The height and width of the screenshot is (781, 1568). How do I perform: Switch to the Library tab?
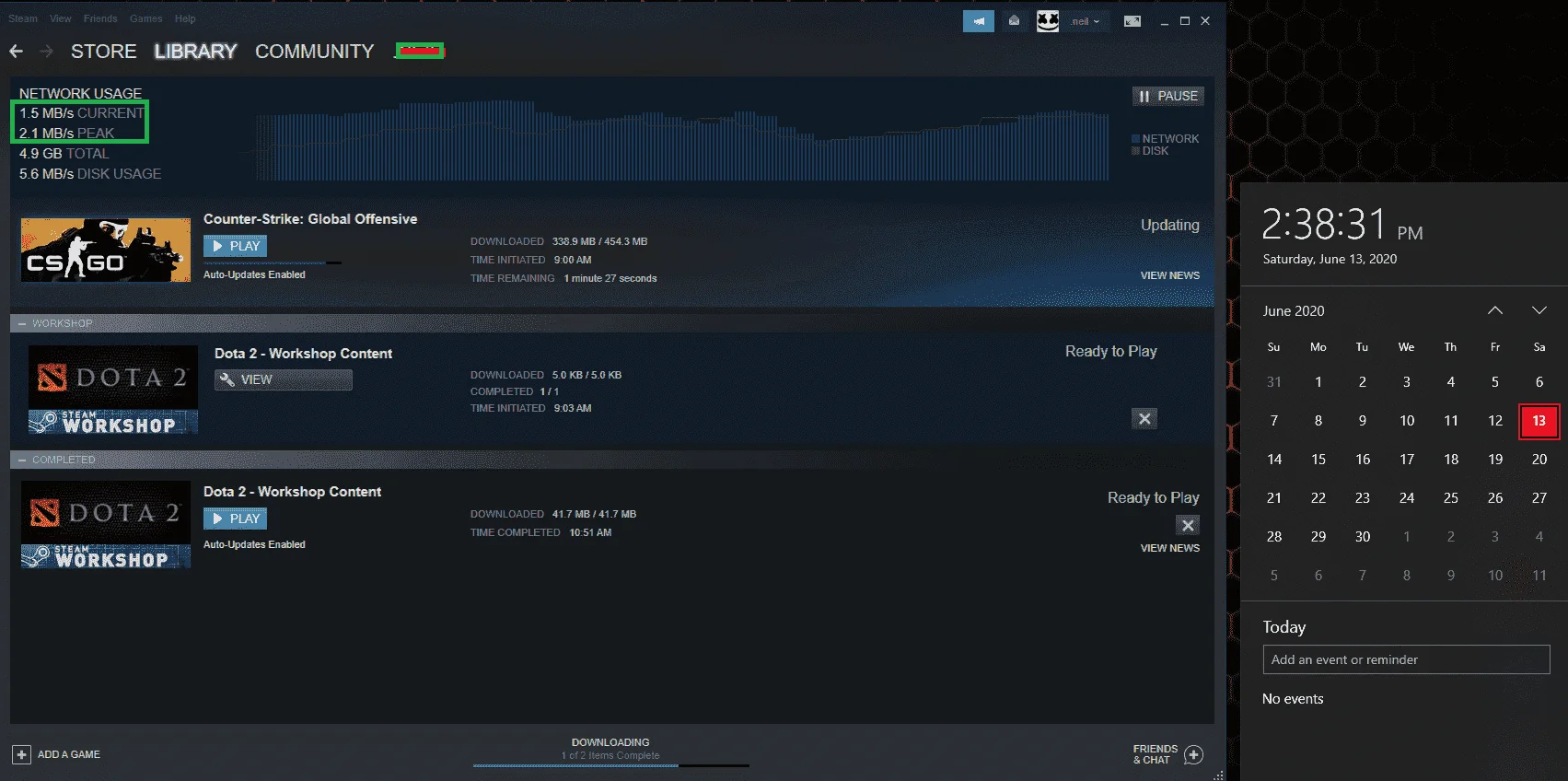click(x=195, y=52)
